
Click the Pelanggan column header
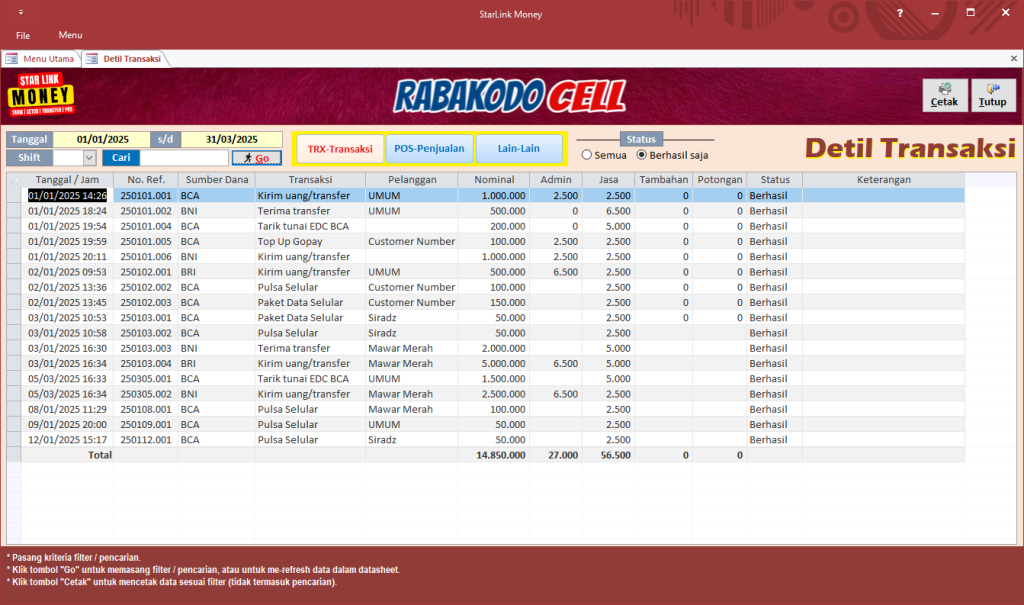click(411, 180)
